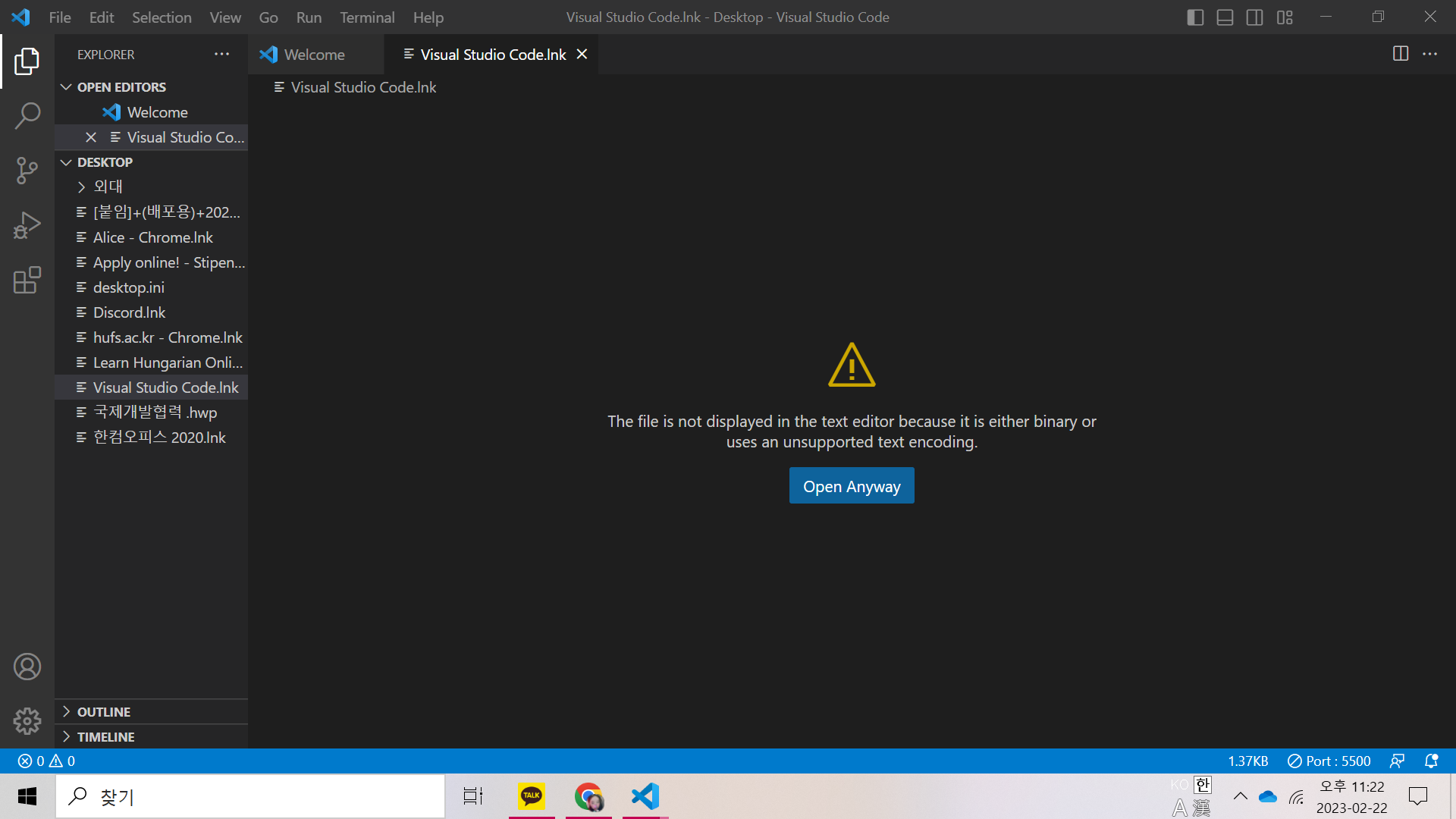
Task: Click the Windows taskbar search box
Action: coord(250,796)
